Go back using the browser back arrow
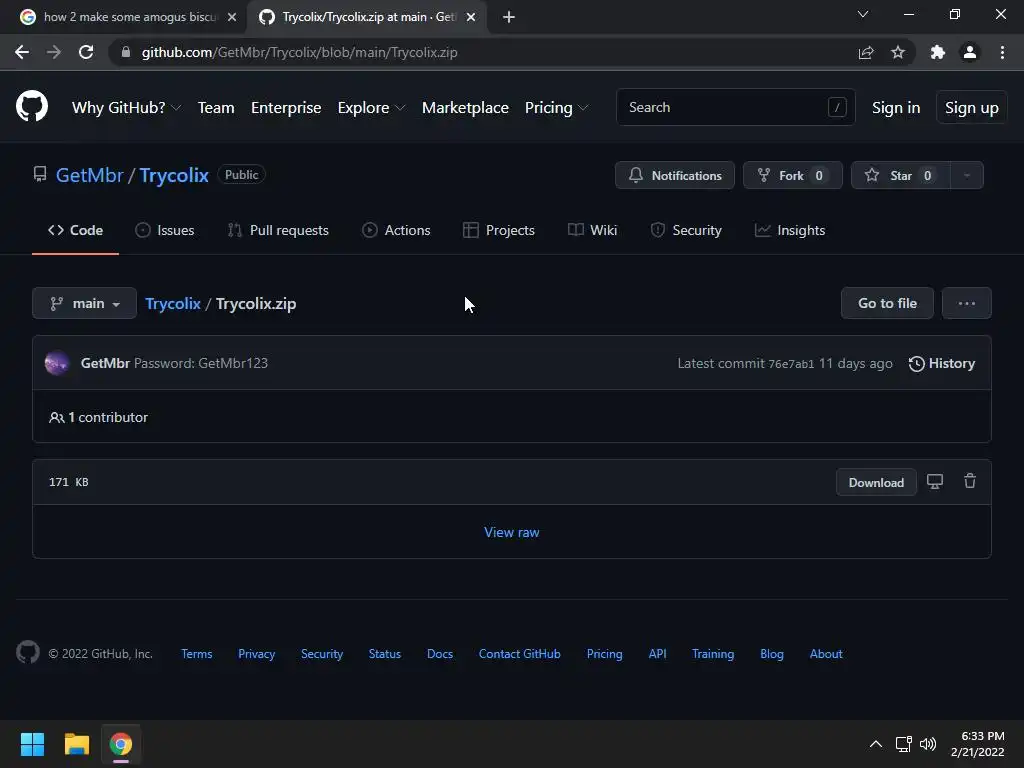 tap(22, 52)
